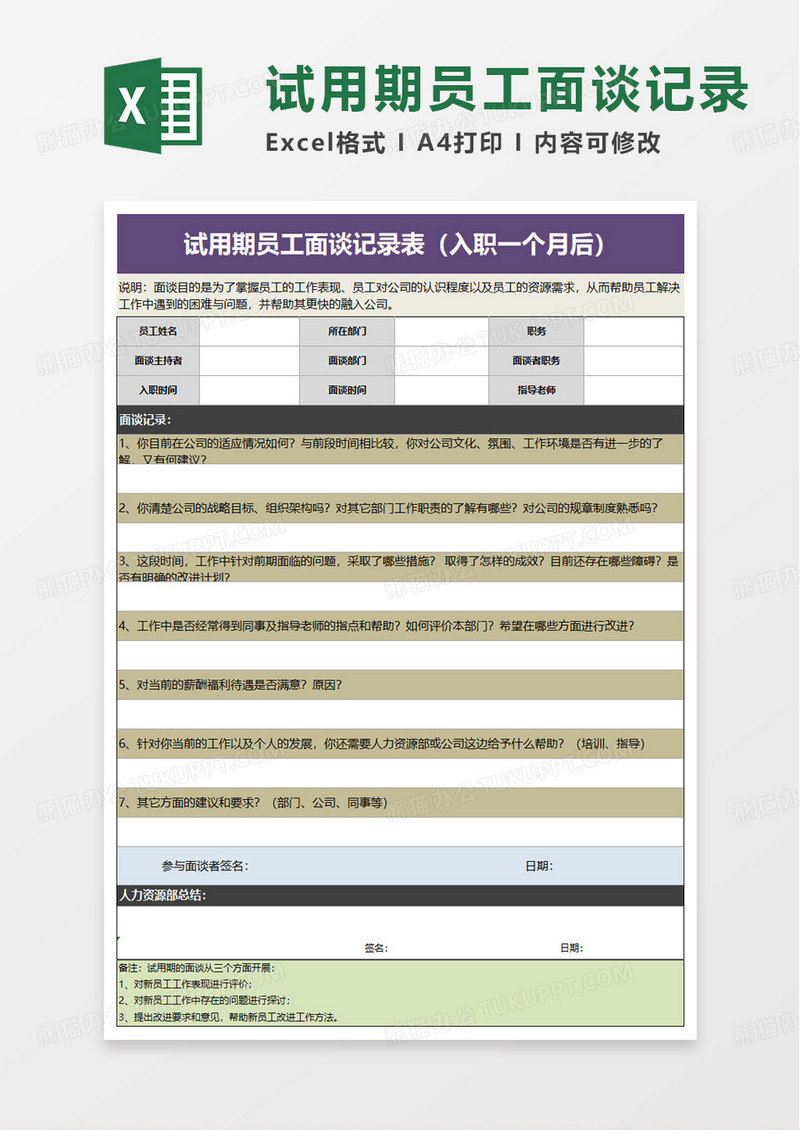Screen dimensions: 800x1130
Task: Select the 面谈时间 label cell
Action: pyautogui.click(x=347, y=391)
